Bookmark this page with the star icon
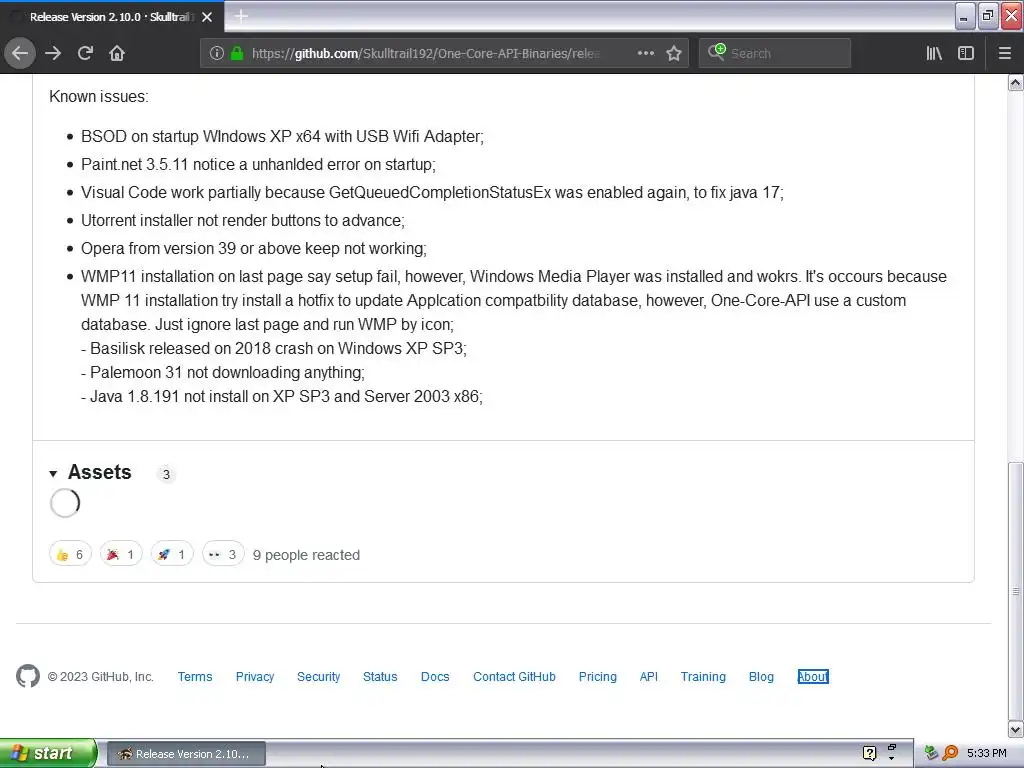The image size is (1024, 768). point(674,53)
